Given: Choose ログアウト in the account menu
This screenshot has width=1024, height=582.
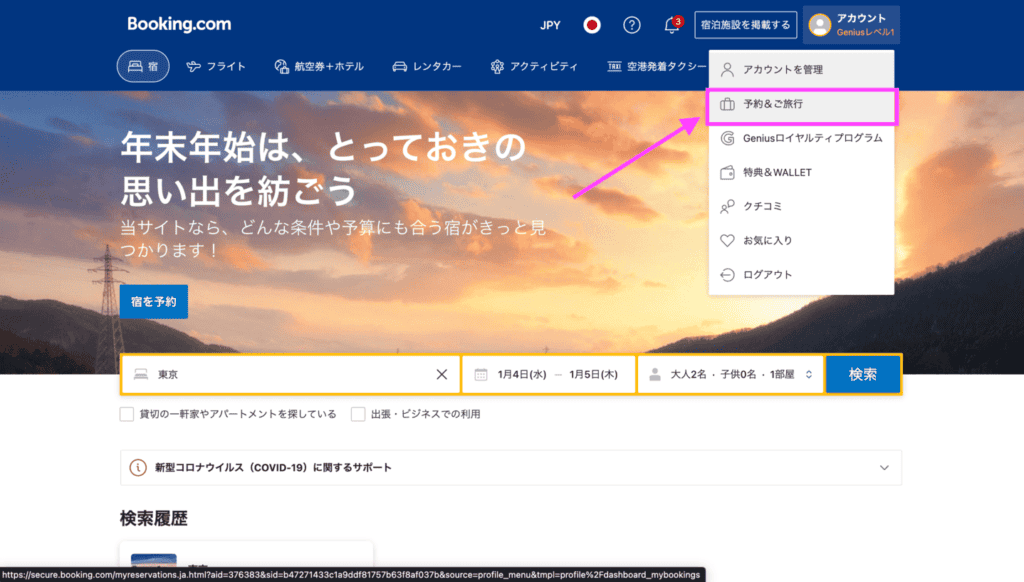Looking at the screenshot, I should tap(767, 275).
